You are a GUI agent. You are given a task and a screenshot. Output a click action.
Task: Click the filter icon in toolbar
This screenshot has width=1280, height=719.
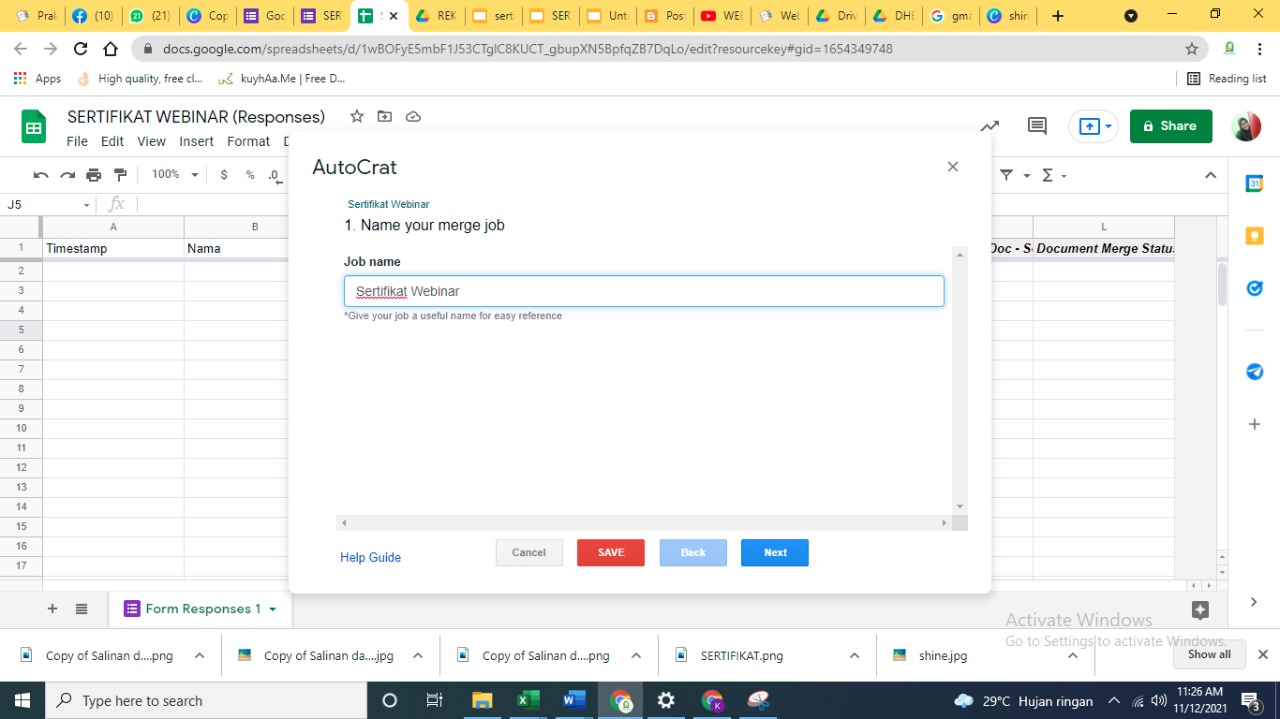click(x=1007, y=175)
